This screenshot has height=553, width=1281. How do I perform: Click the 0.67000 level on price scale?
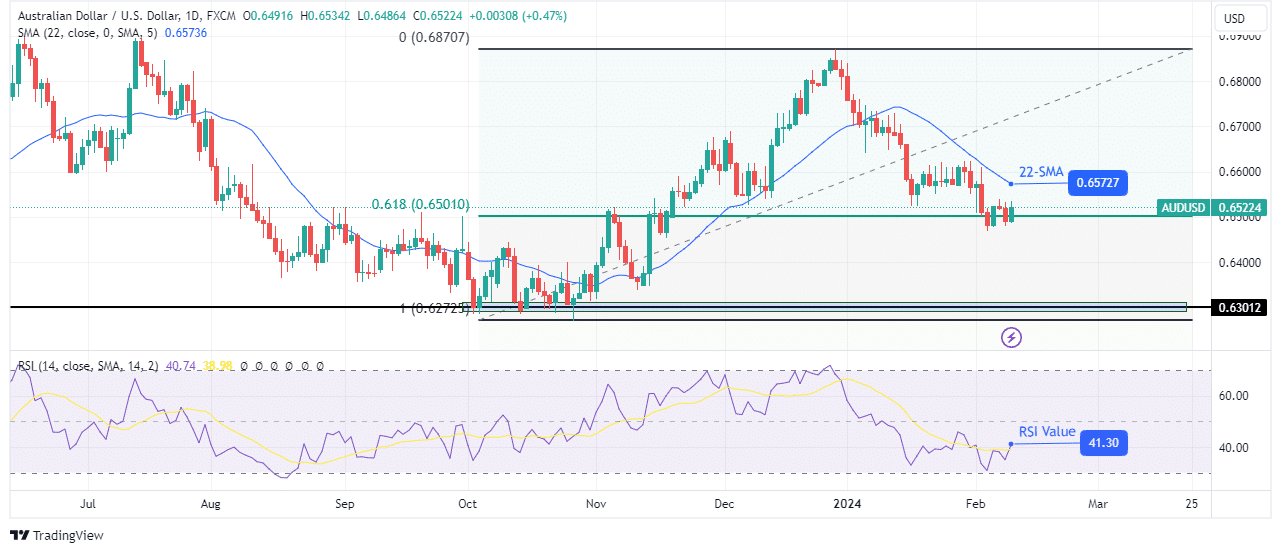click(1240, 127)
